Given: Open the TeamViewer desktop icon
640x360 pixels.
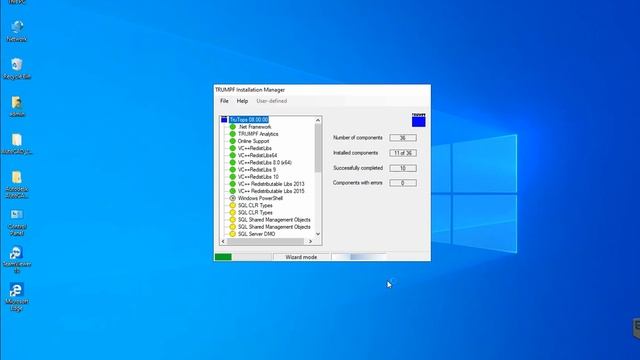Looking at the screenshot, I should [x=17, y=259].
